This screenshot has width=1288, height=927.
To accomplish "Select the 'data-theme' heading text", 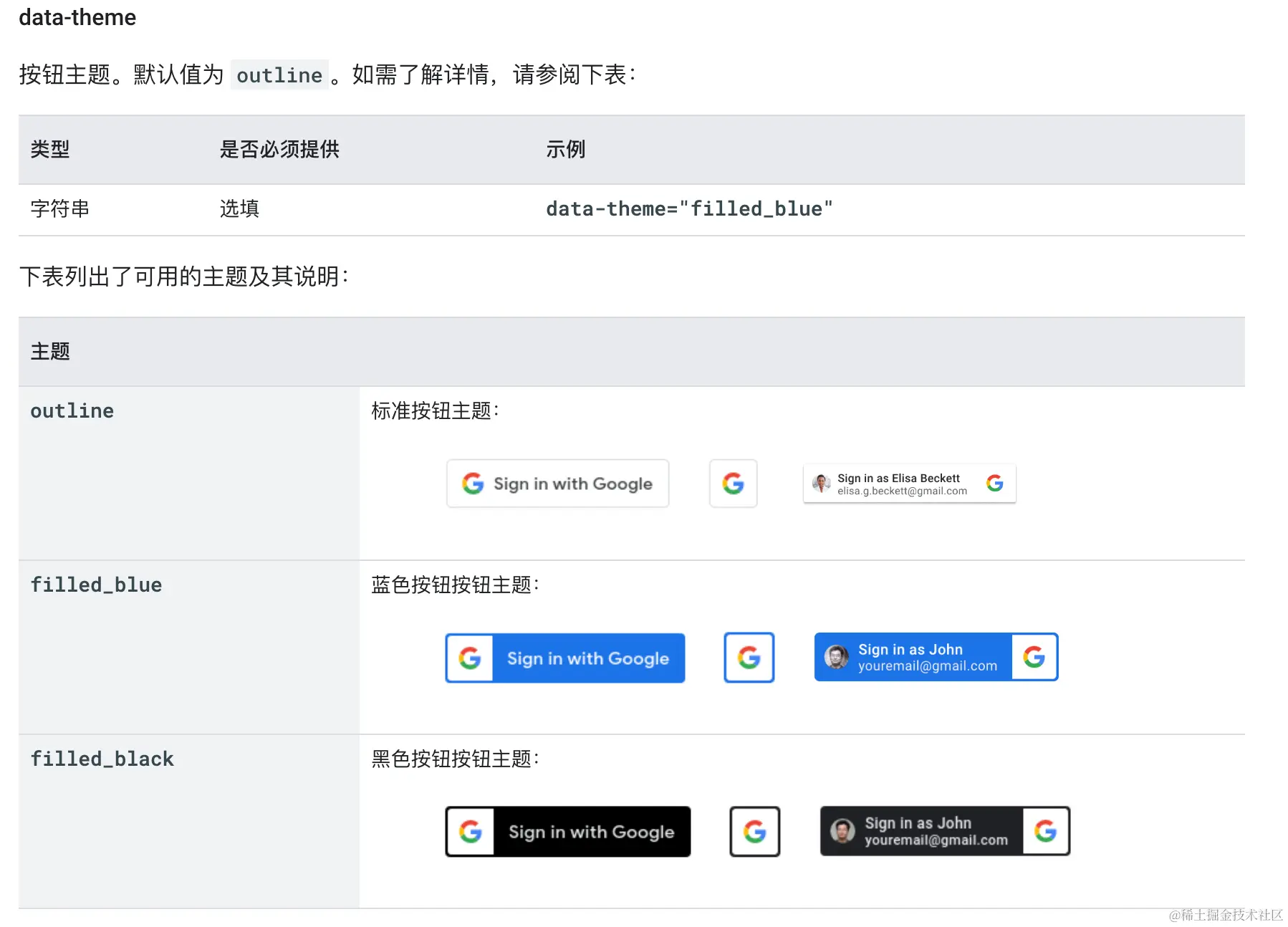I will (x=77, y=17).
